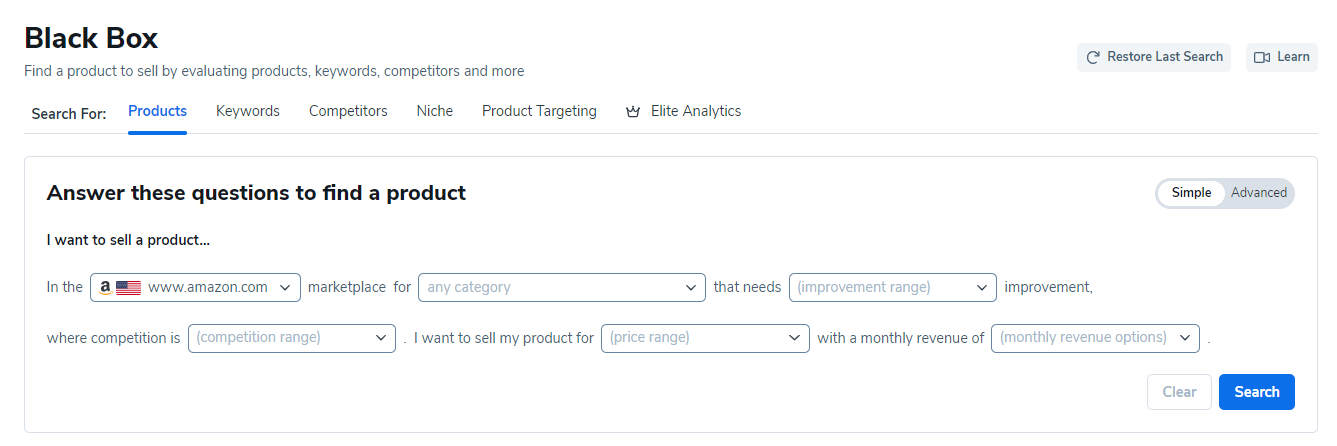Click the Amazon logo in marketplace selector
The width and height of the screenshot is (1337, 446).
coord(105,287)
